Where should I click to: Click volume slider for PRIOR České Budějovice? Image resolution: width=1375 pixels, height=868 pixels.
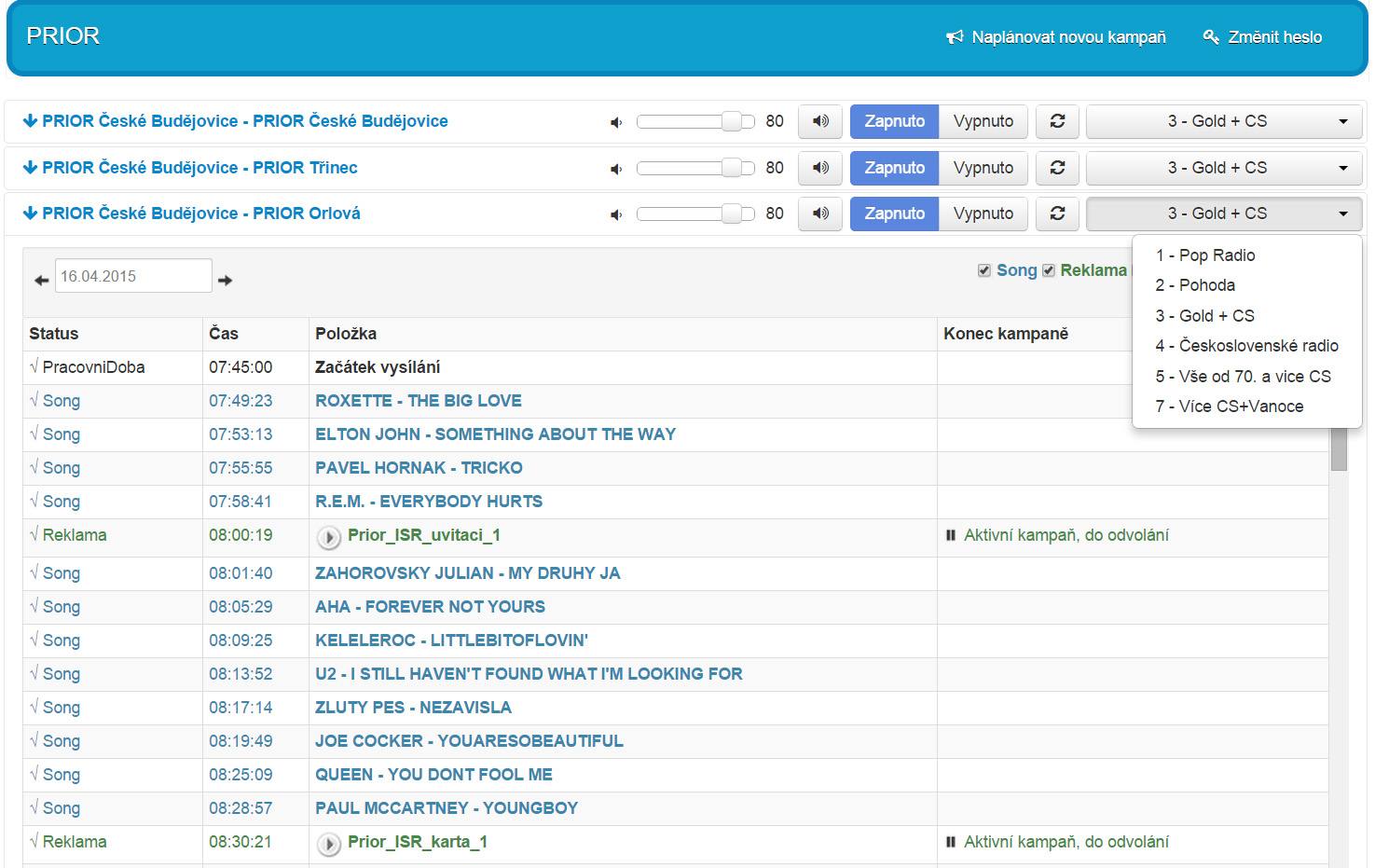point(694,121)
